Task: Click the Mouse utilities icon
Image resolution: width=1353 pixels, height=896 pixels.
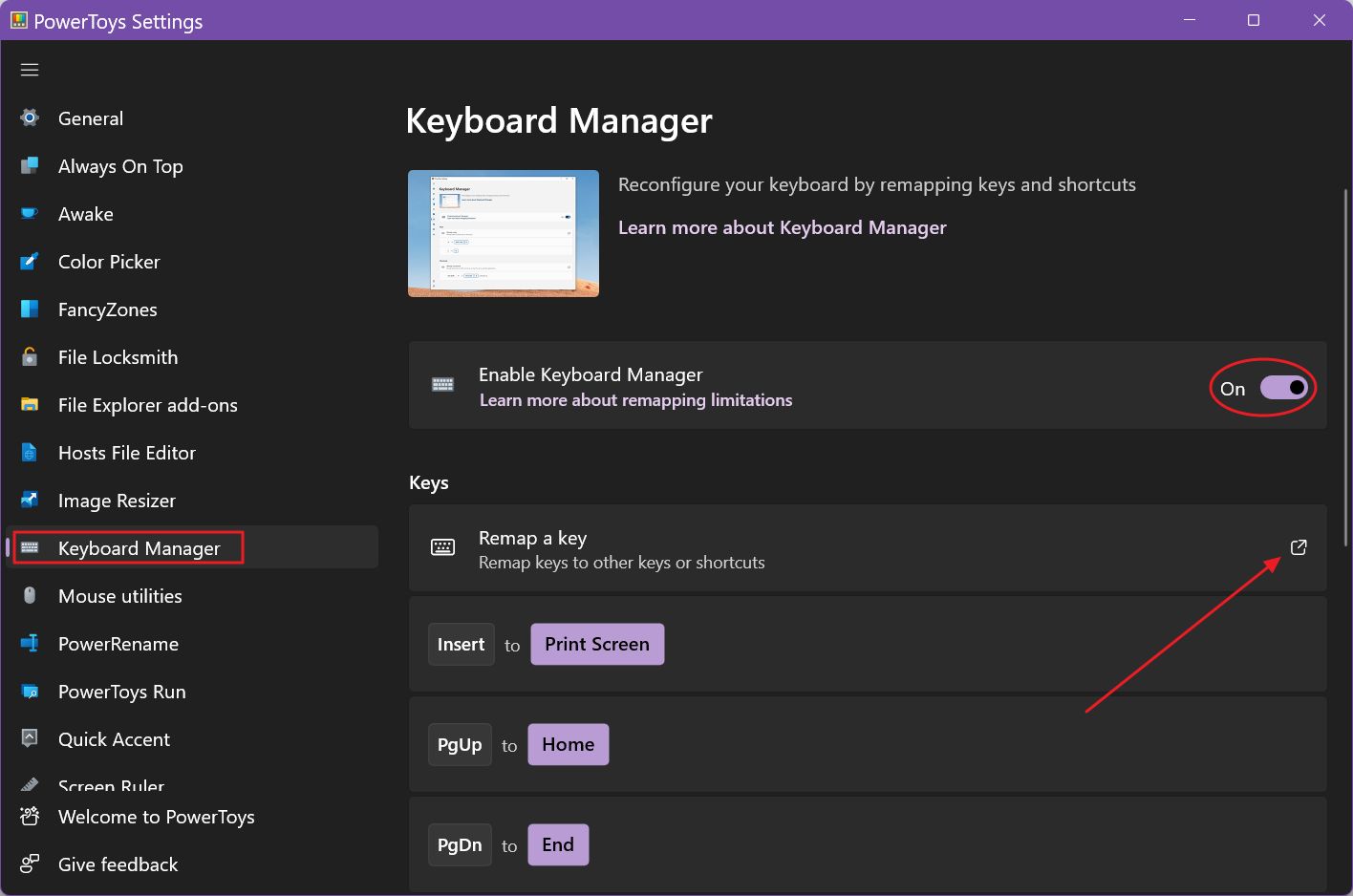Action: tap(30, 596)
